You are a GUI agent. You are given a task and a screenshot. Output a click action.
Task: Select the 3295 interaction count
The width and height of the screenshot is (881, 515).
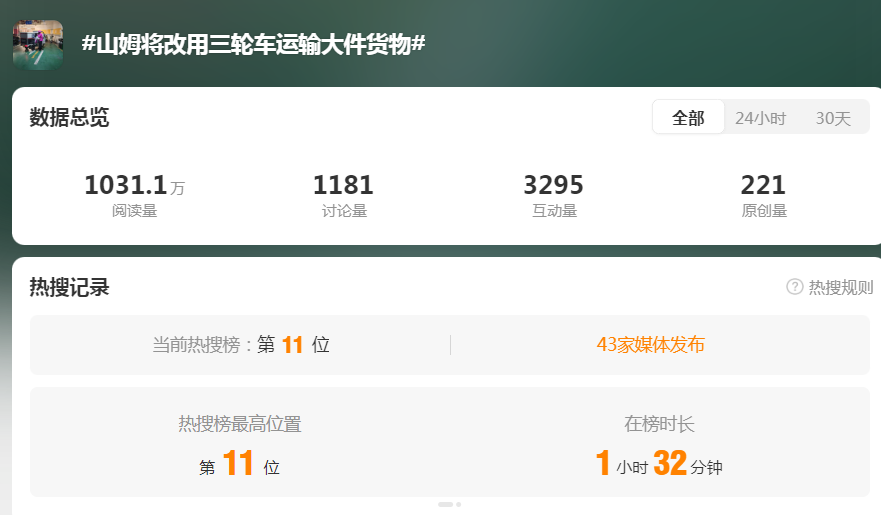(x=553, y=186)
